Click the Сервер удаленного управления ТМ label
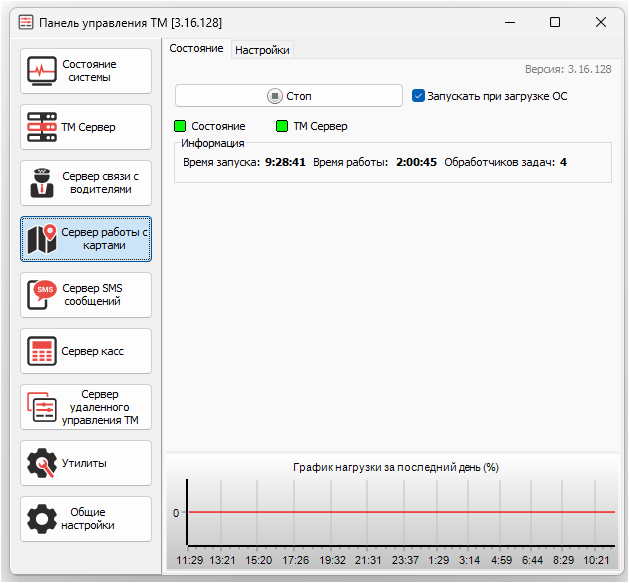 click(100, 407)
